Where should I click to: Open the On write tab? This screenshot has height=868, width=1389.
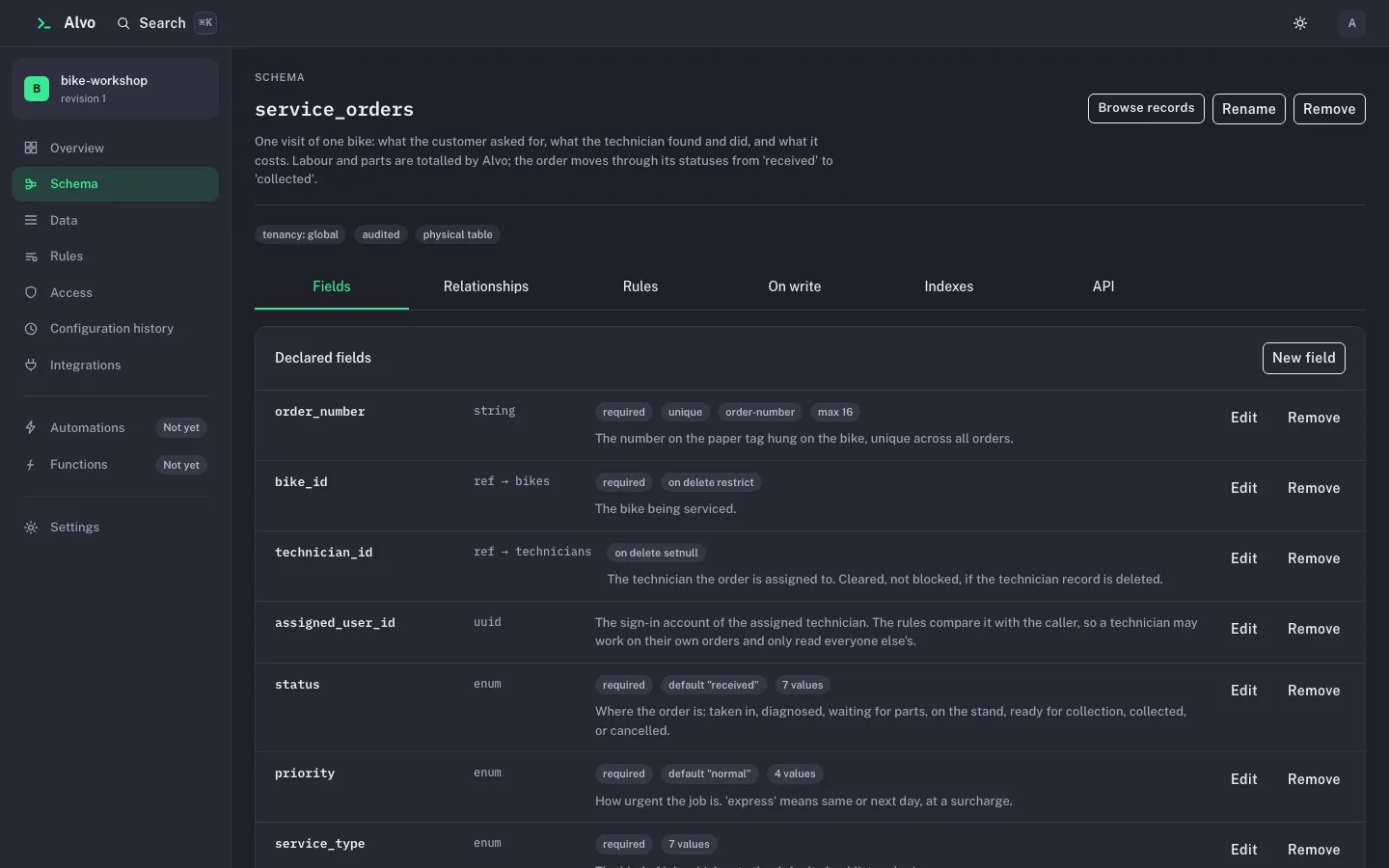[x=795, y=286]
